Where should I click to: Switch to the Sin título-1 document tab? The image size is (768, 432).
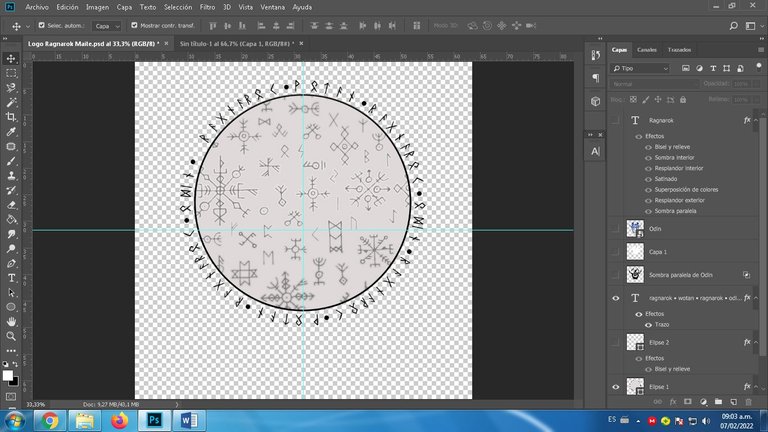tap(237, 44)
